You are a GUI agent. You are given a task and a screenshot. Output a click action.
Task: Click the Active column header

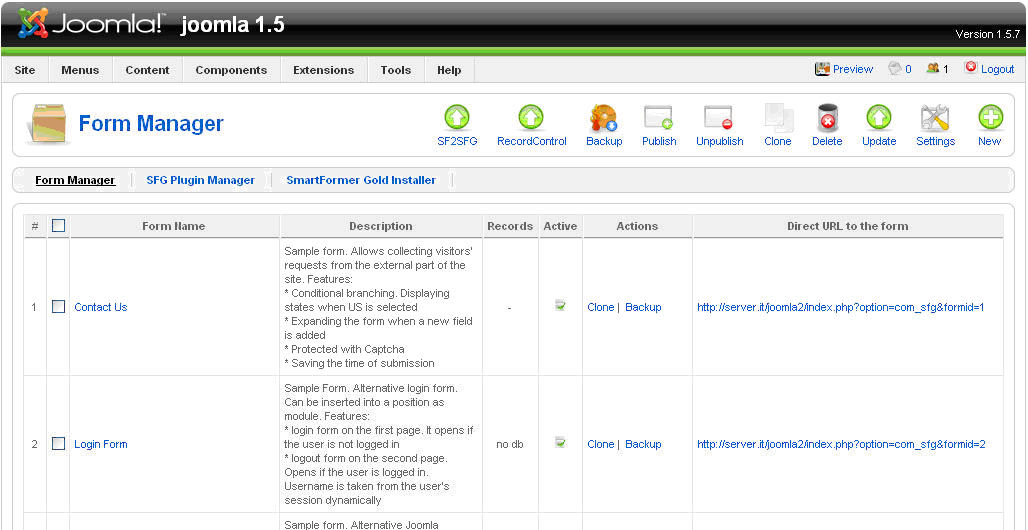pyautogui.click(x=561, y=226)
